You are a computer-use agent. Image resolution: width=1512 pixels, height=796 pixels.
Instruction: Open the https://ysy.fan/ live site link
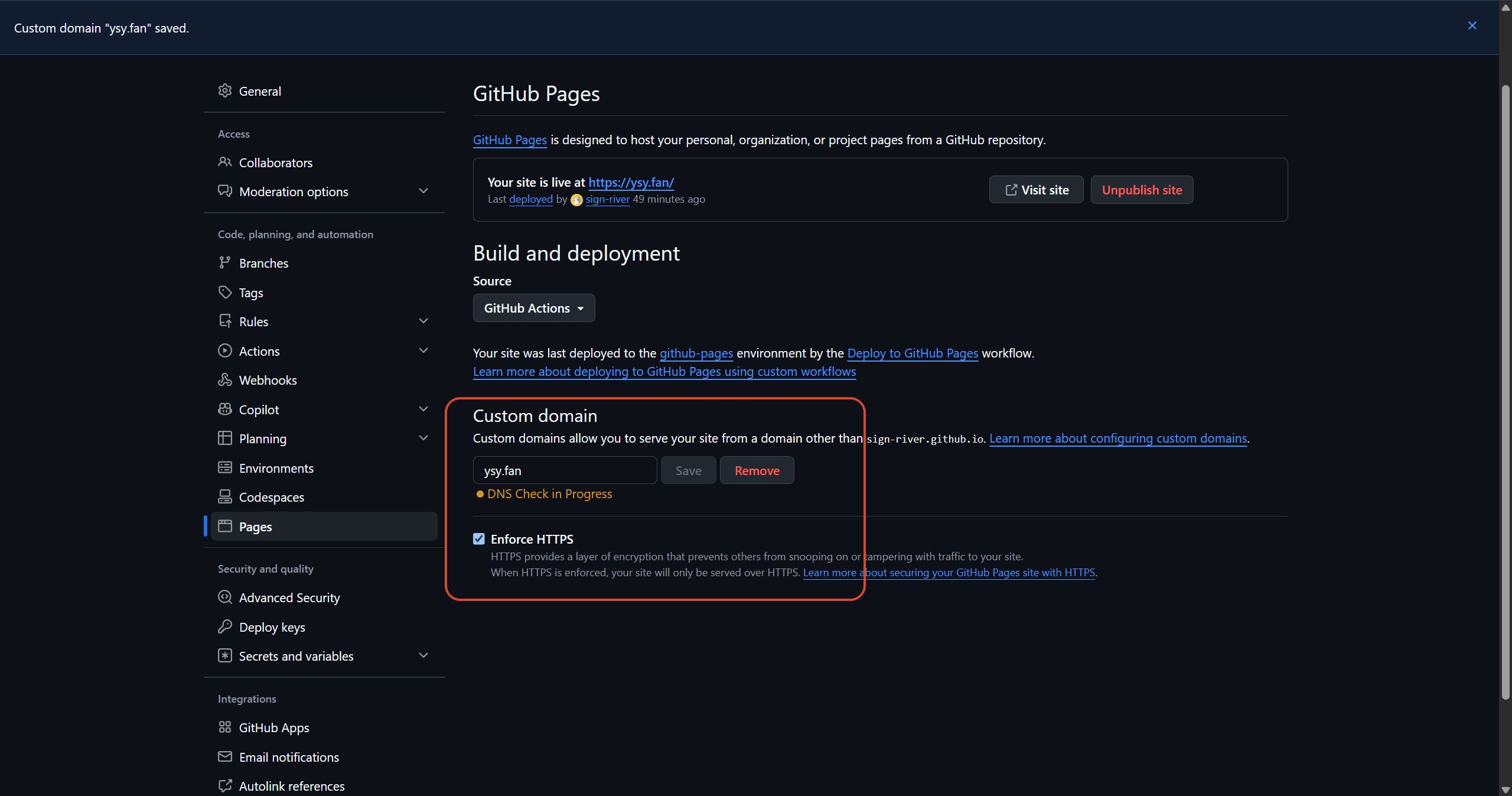coord(631,183)
